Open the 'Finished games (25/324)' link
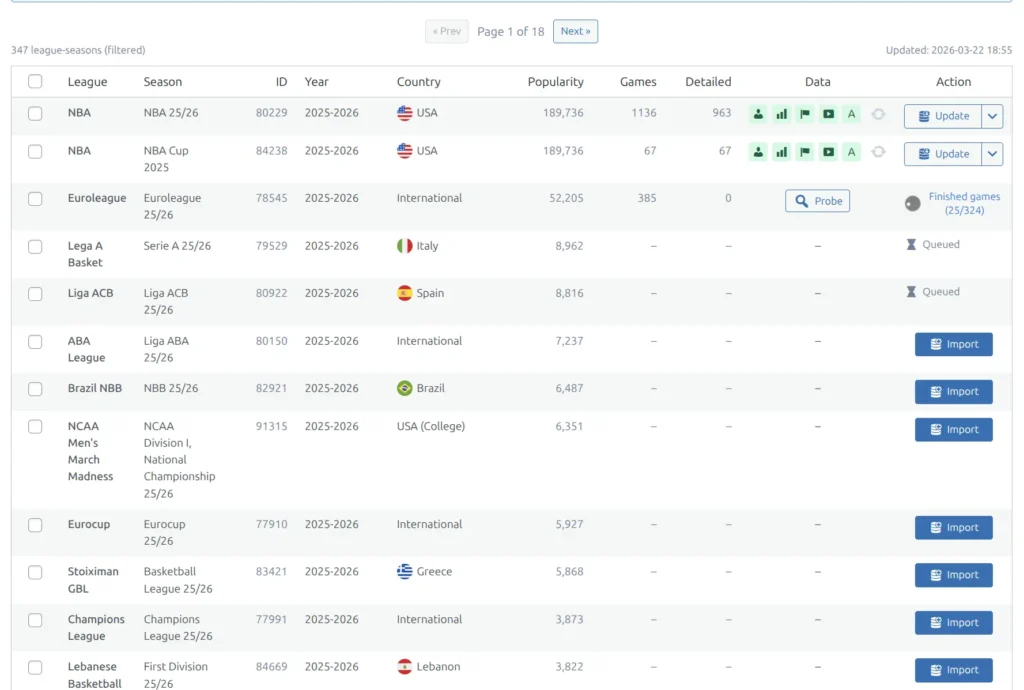Screen dimensions: 1024x690 [x=964, y=204]
